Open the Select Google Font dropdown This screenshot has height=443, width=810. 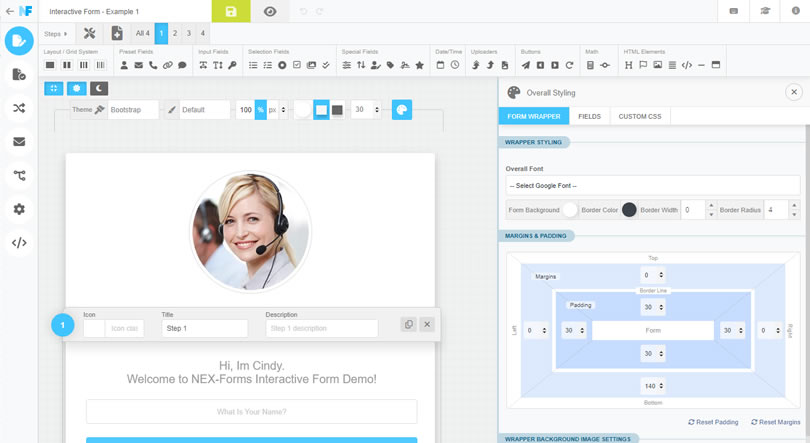(x=653, y=185)
